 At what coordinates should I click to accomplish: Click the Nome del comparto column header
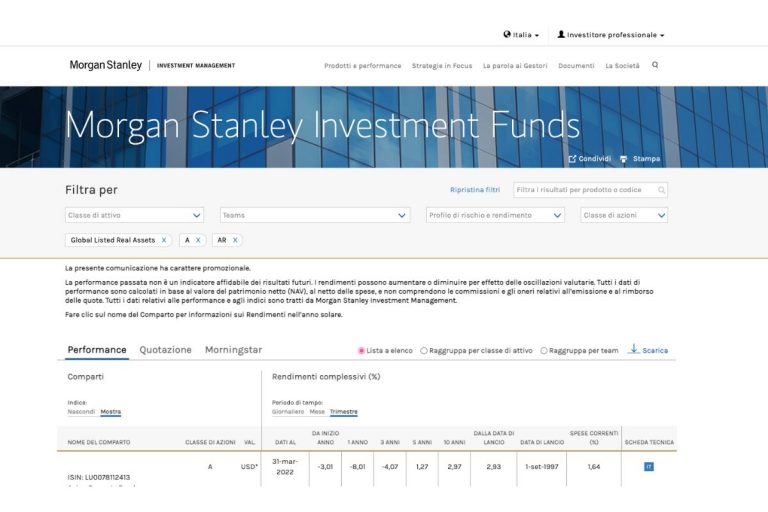point(99,442)
